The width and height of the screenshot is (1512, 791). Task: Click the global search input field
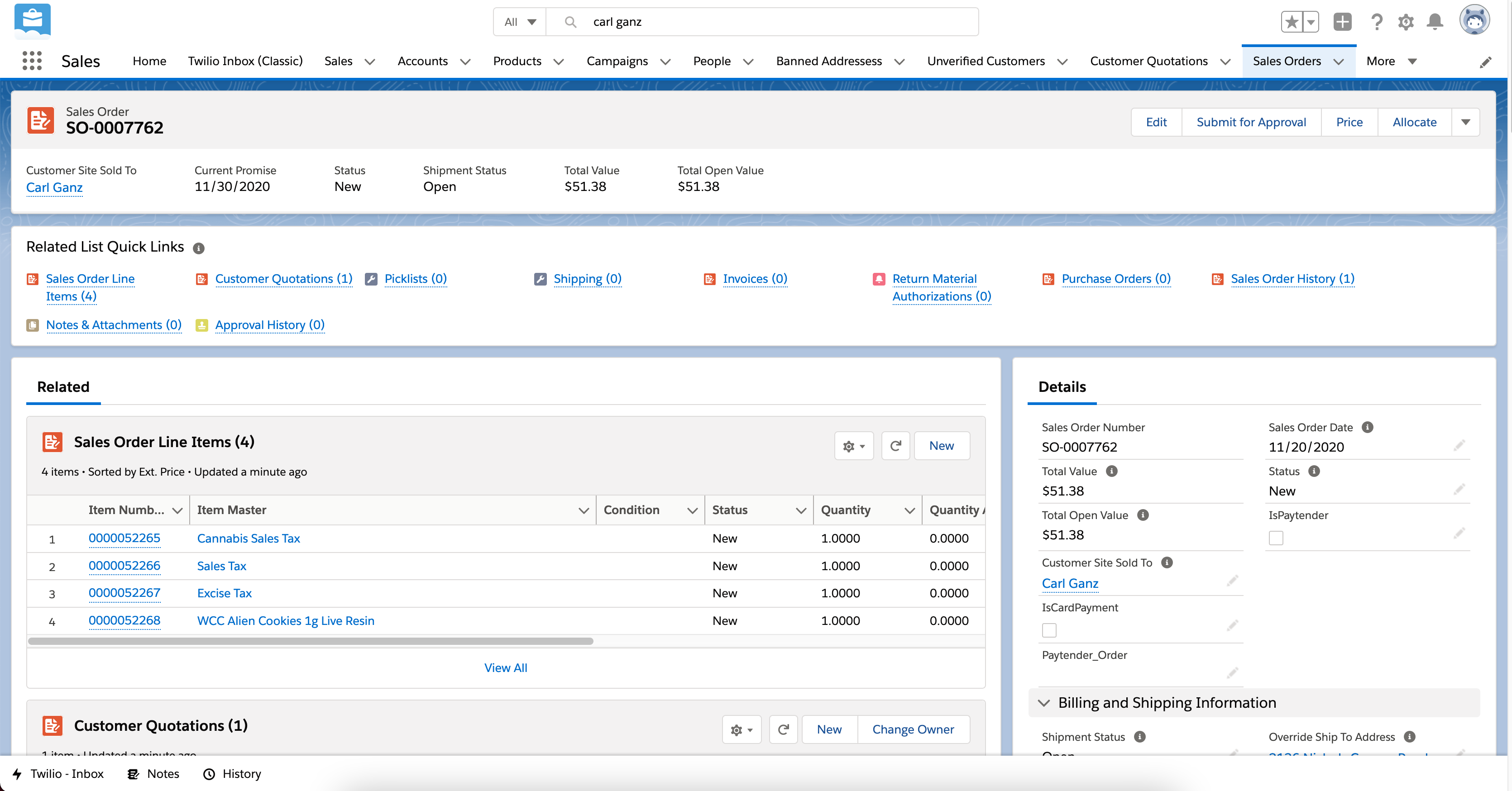click(762, 22)
